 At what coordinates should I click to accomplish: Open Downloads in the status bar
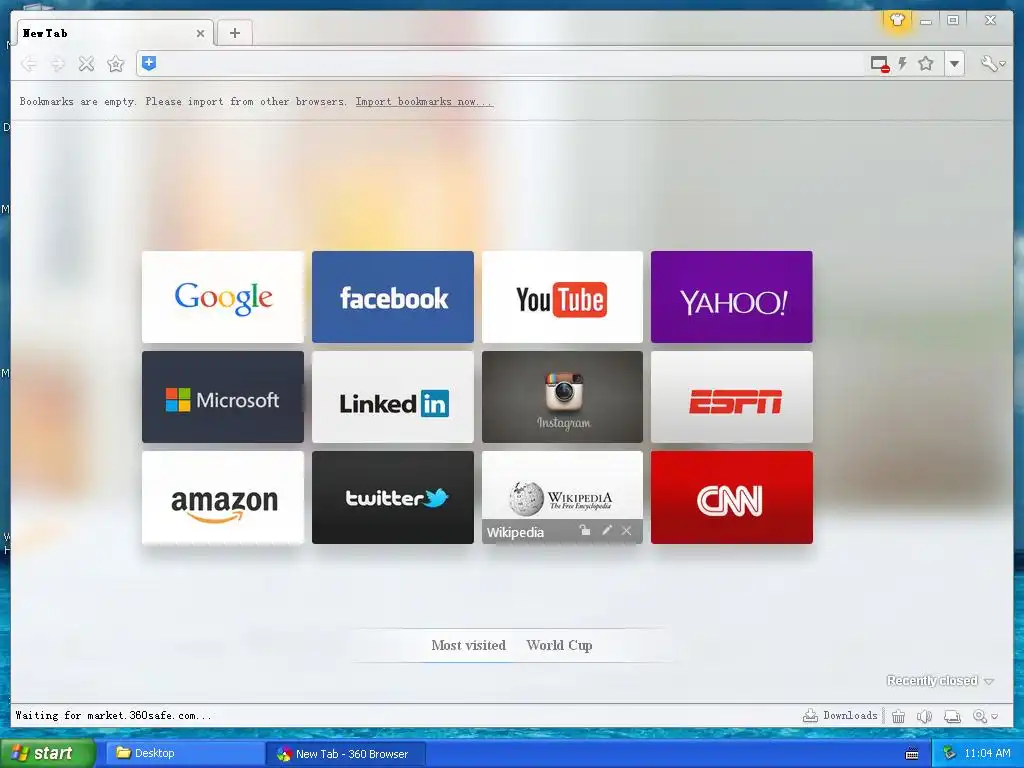(x=840, y=716)
